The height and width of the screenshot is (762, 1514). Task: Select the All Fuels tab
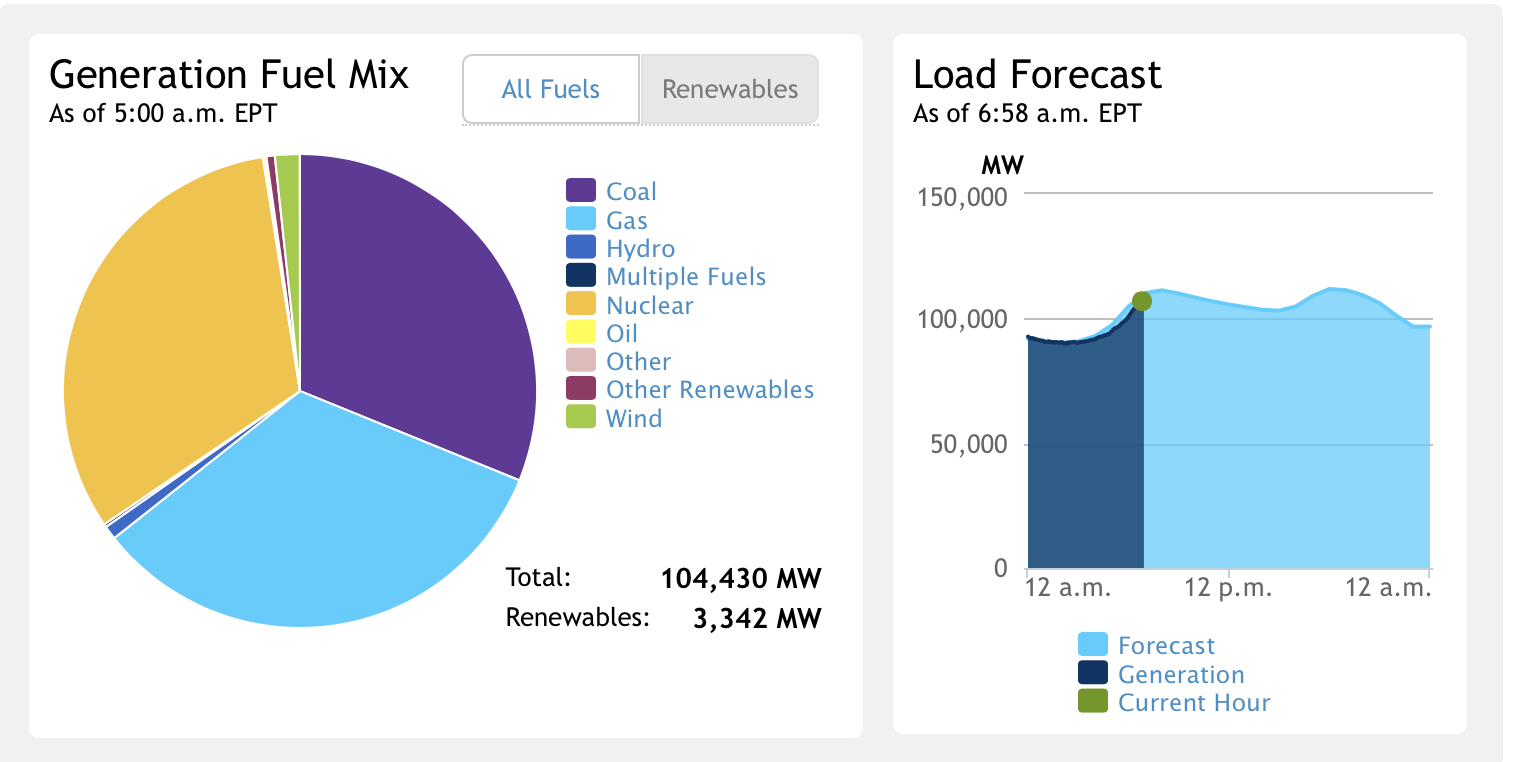(x=550, y=89)
